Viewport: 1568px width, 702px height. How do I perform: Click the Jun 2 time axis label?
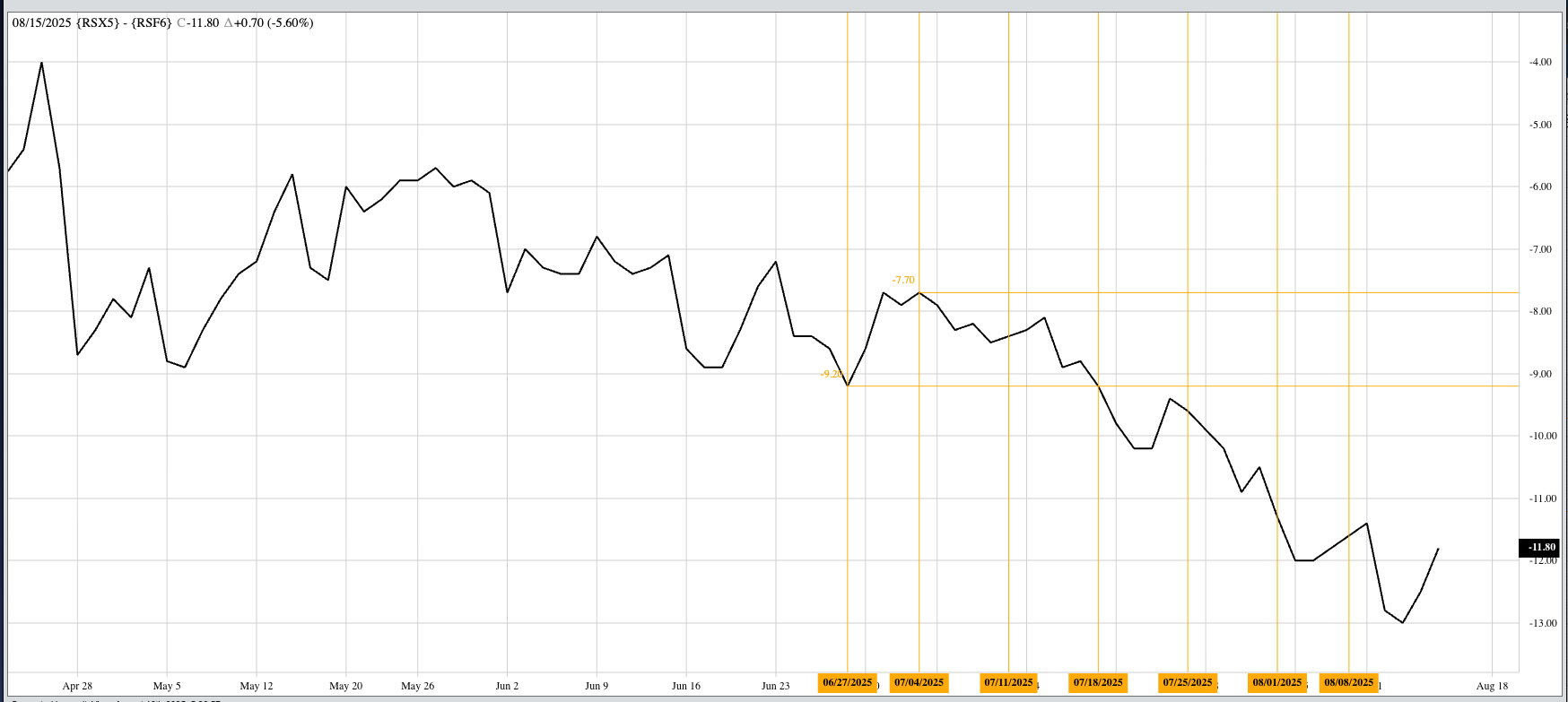(507, 686)
